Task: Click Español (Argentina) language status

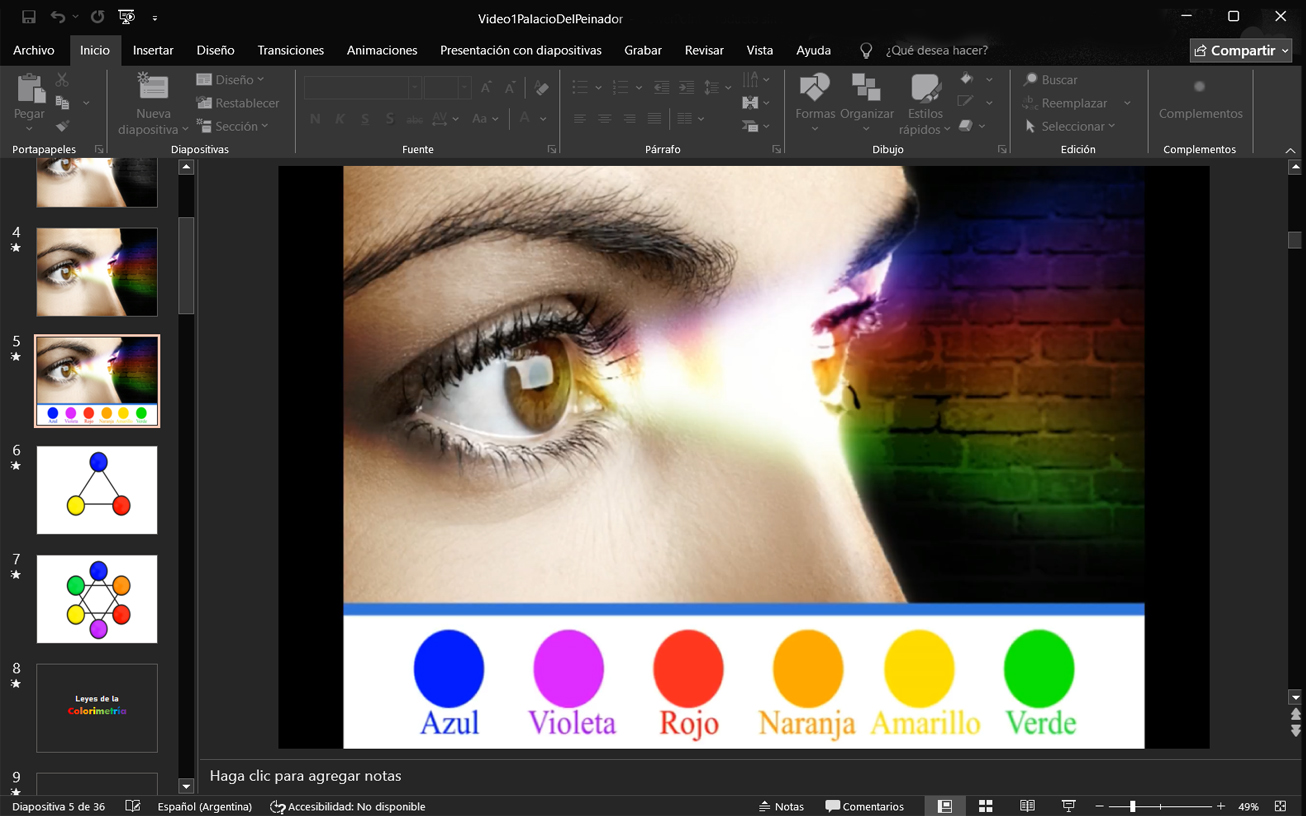Action: point(205,806)
